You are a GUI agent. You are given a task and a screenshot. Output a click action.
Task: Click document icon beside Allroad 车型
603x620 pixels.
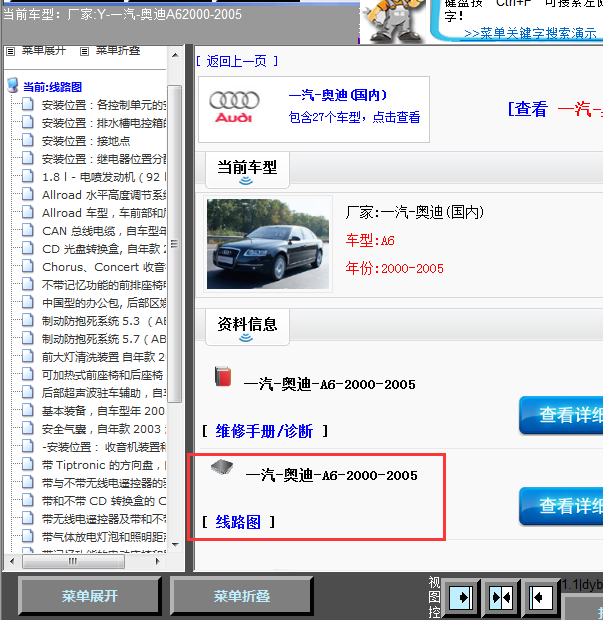pyautogui.click(x=27, y=212)
